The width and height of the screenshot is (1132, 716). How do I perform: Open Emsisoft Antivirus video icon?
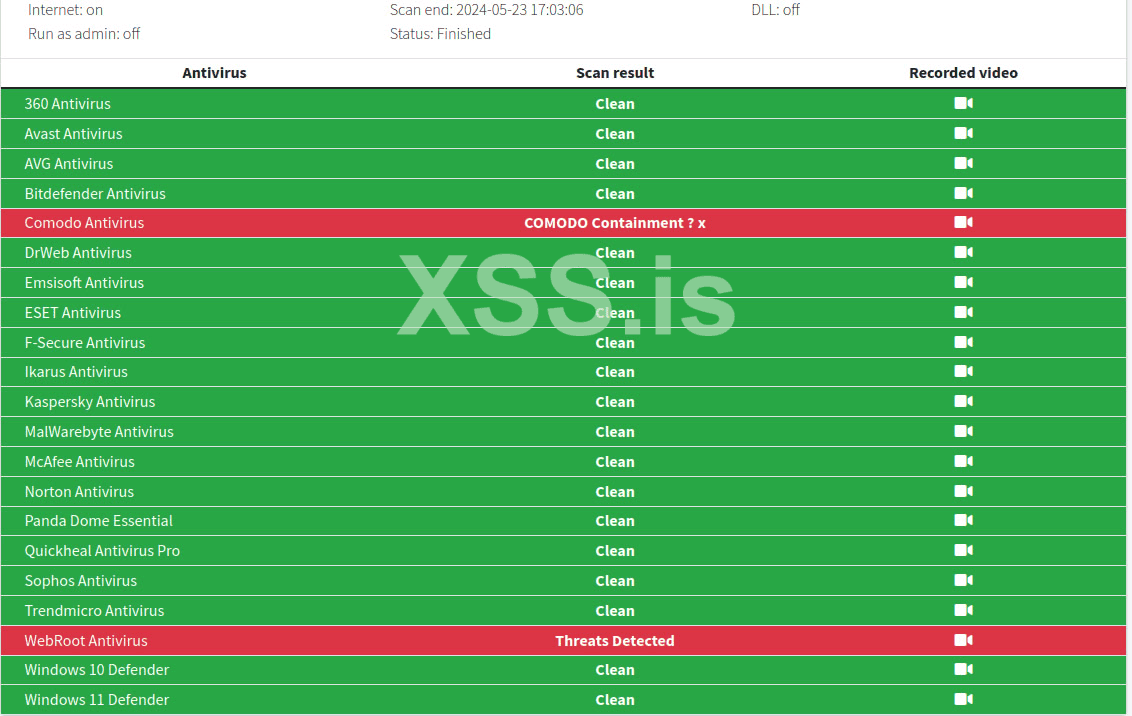click(963, 282)
